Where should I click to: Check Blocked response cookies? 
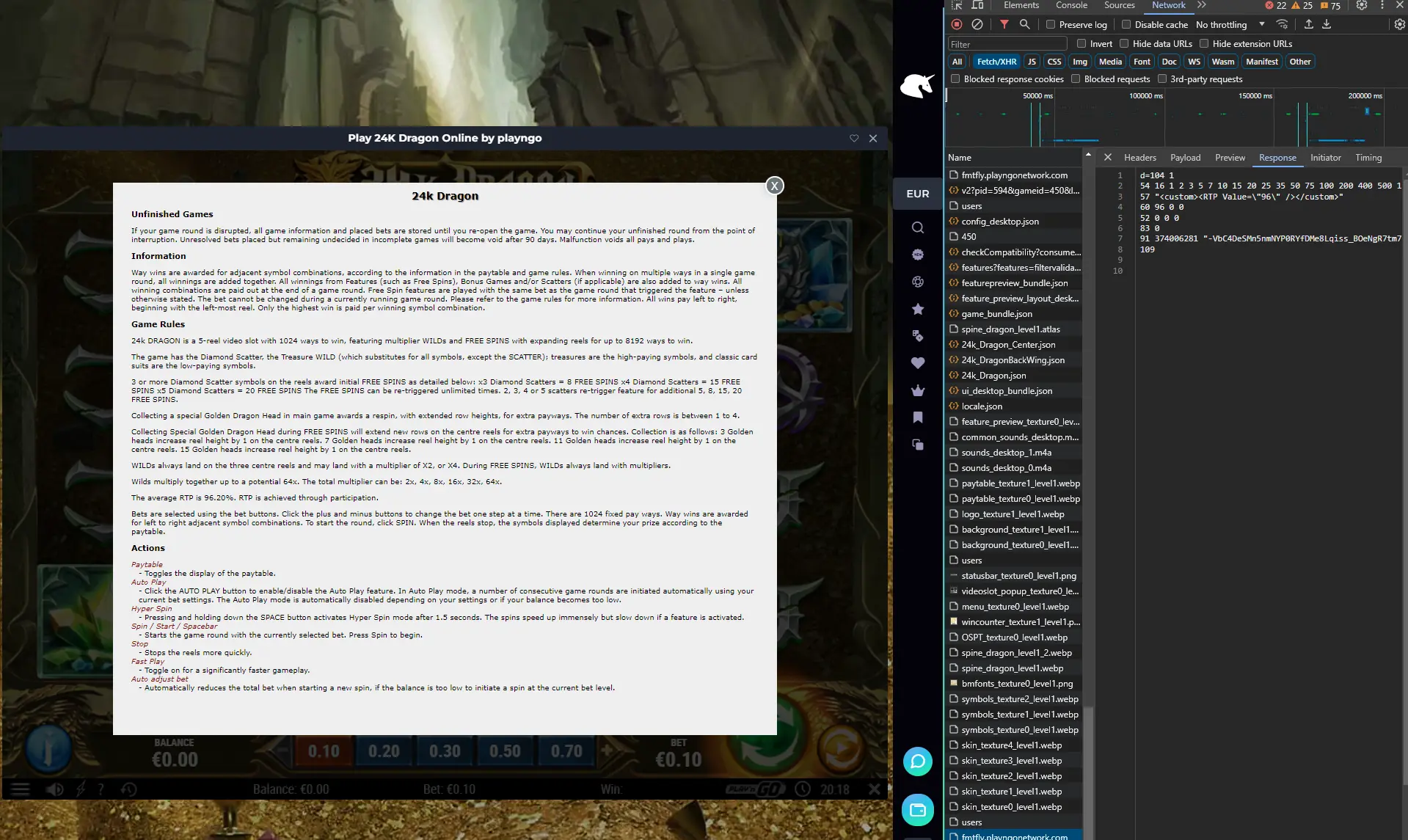coord(955,78)
